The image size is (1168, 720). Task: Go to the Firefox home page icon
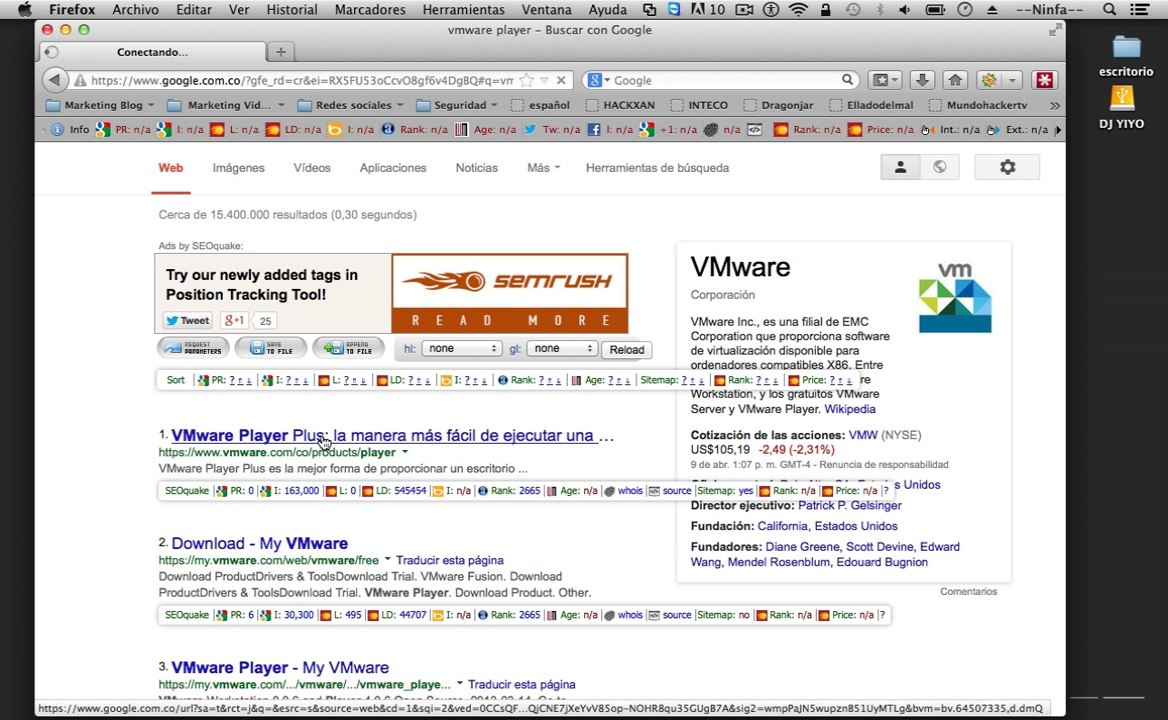click(955, 80)
